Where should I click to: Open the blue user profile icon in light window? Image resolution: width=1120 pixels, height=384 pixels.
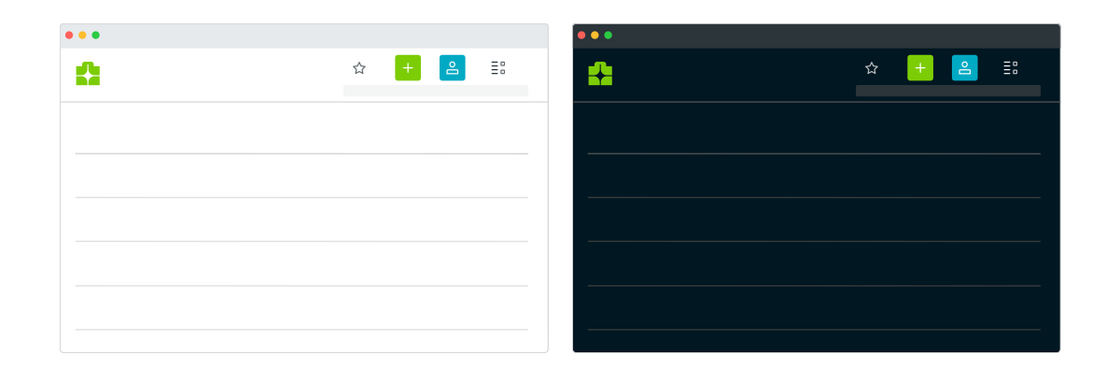[x=452, y=68]
